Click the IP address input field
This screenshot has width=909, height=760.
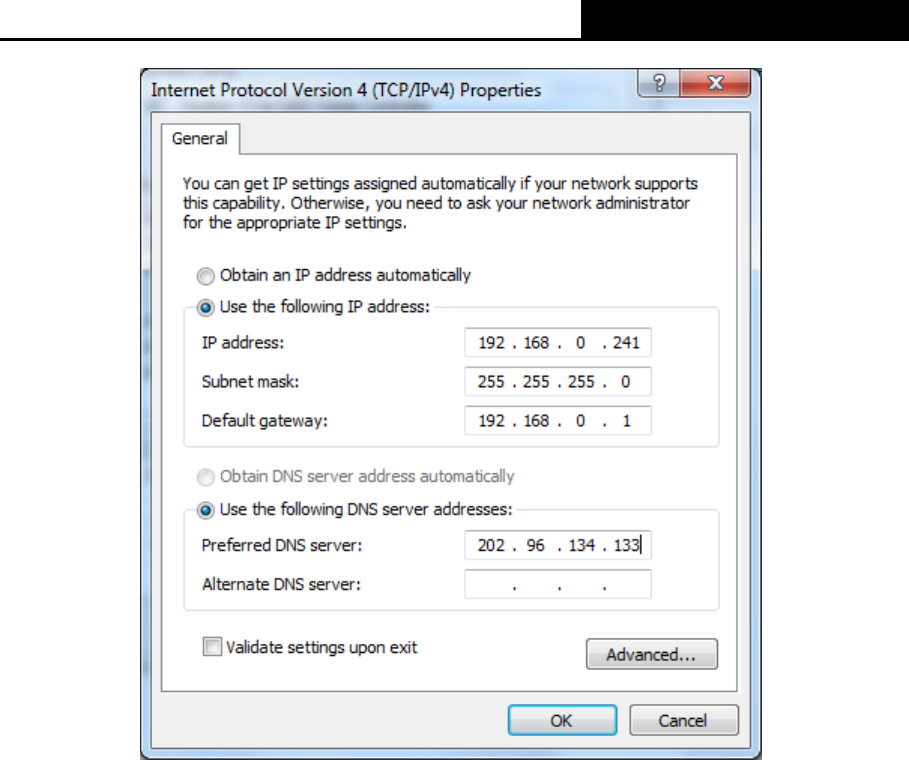pos(558,343)
